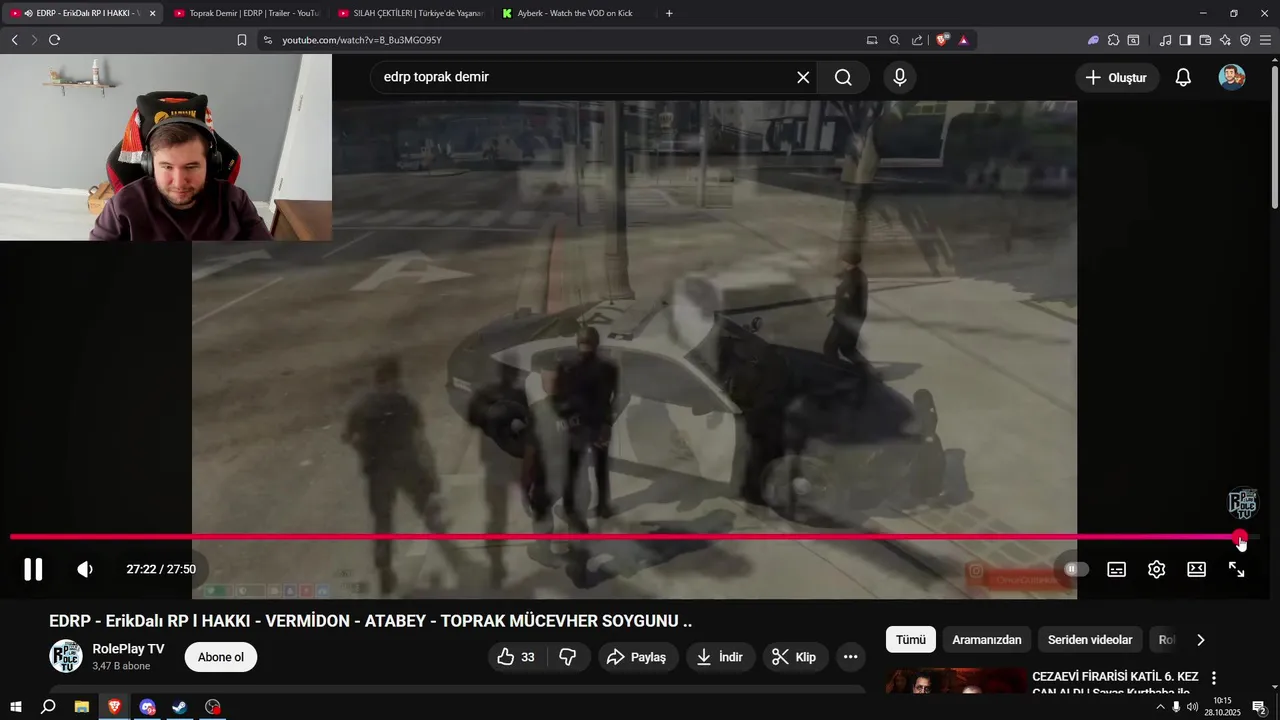Toggle the autoplay switch in the player
Viewport: 1280px width, 720px height.
(x=1076, y=569)
